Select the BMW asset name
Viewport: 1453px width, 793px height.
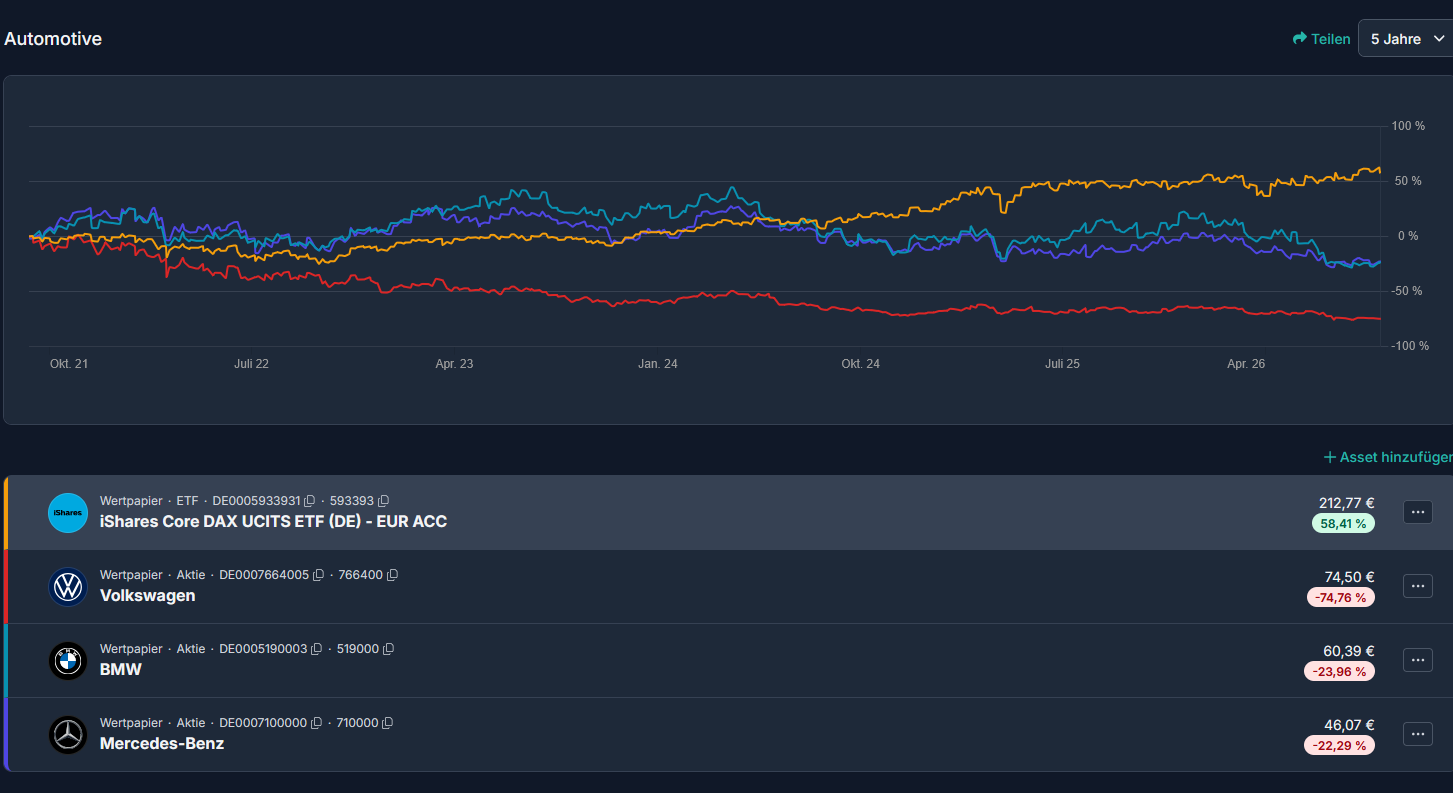click(x=121, y=669)
